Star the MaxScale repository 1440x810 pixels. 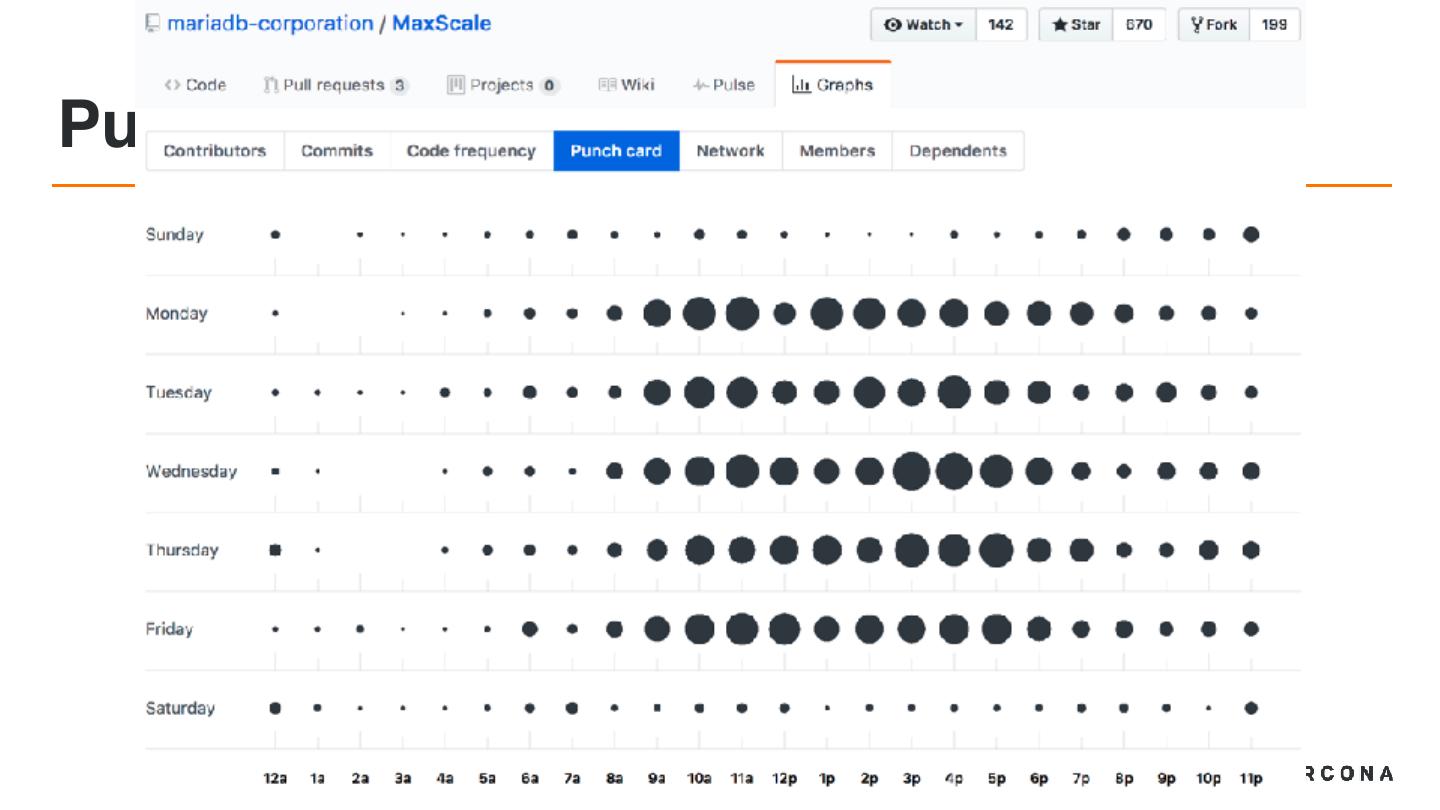(x=1076, y=25)
